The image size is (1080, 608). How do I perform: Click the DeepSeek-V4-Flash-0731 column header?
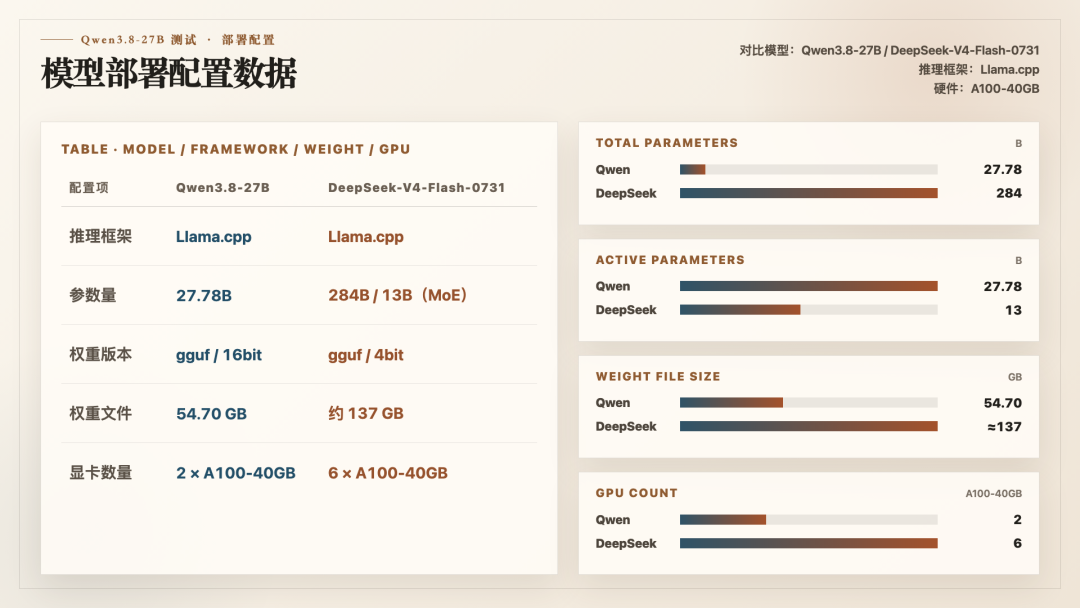[x=417, y=188]
